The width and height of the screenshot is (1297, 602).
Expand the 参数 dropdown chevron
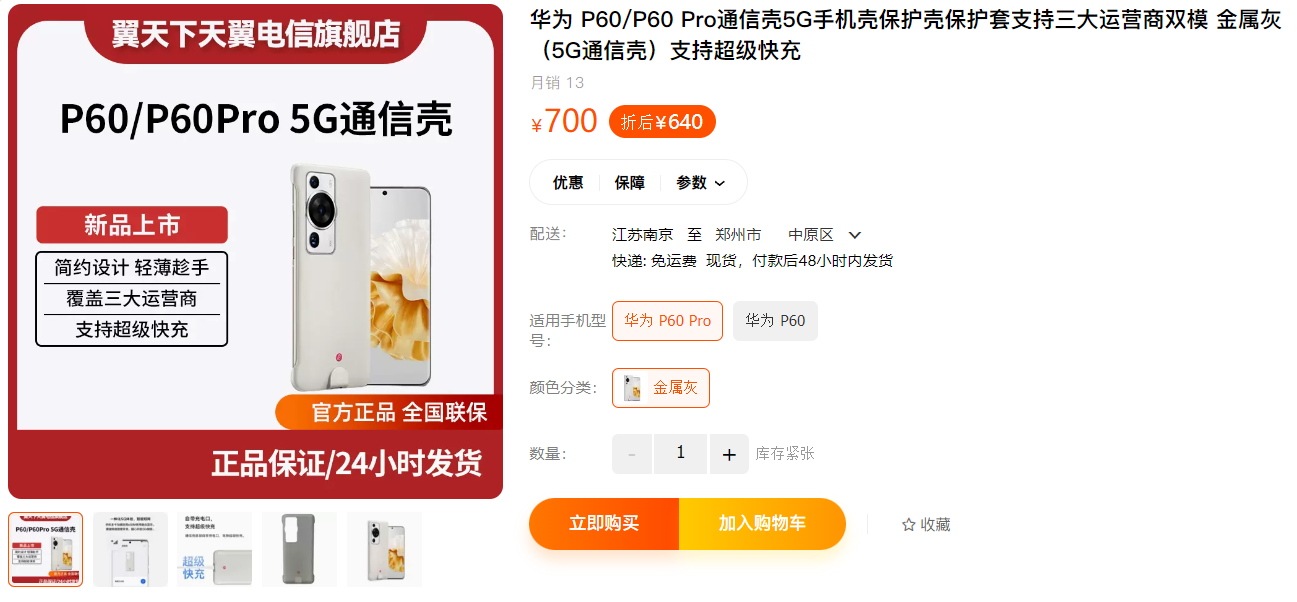click(x=720, y=183)
